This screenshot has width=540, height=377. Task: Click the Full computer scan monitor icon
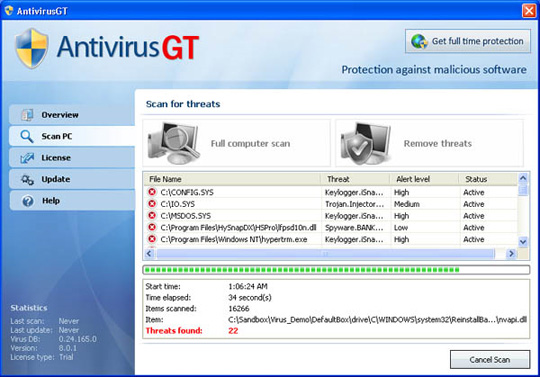point(174,143)
